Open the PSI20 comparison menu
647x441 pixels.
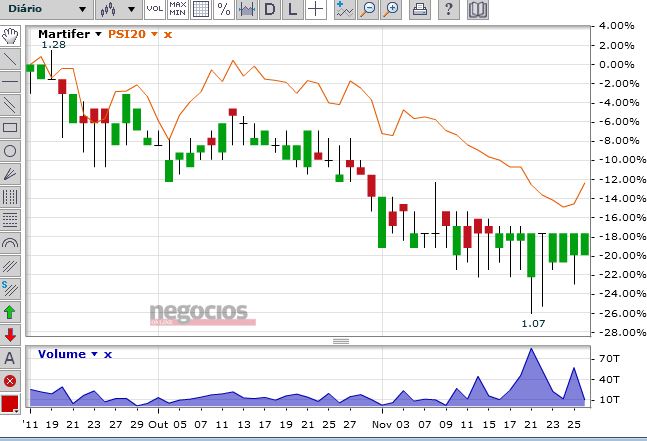154,34
